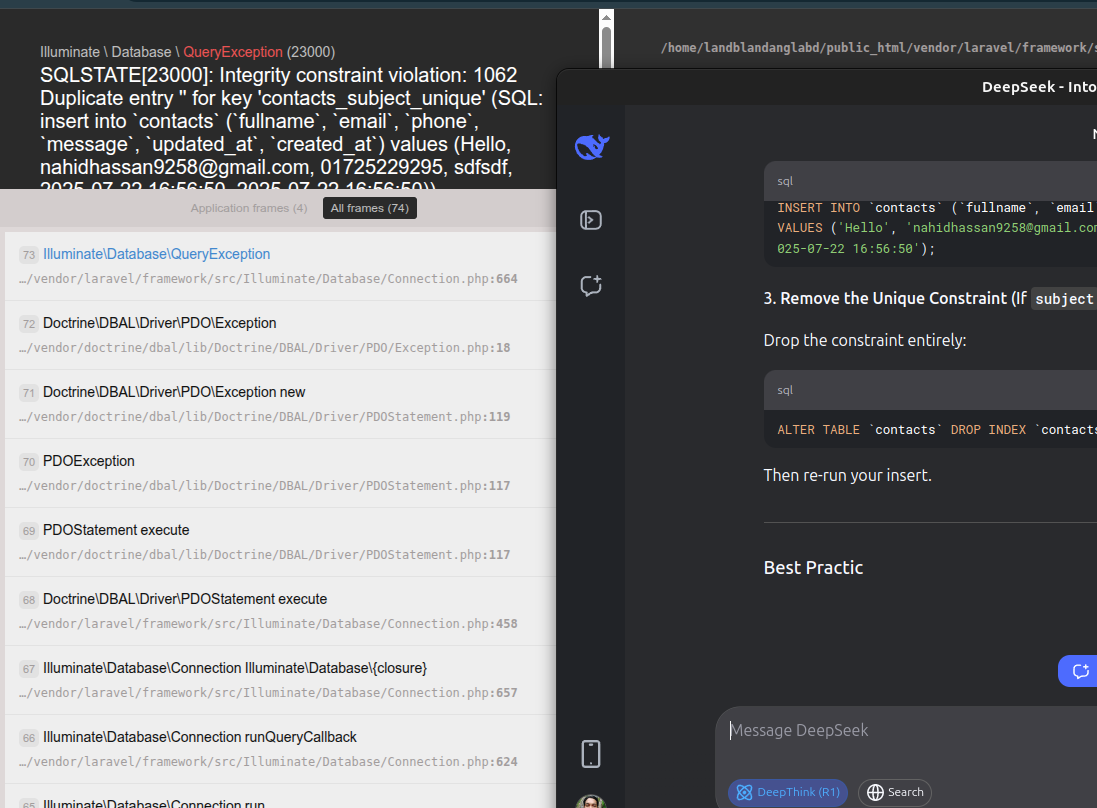
Task: Click the mobile app download icon
Action: [x=591, y=753]
